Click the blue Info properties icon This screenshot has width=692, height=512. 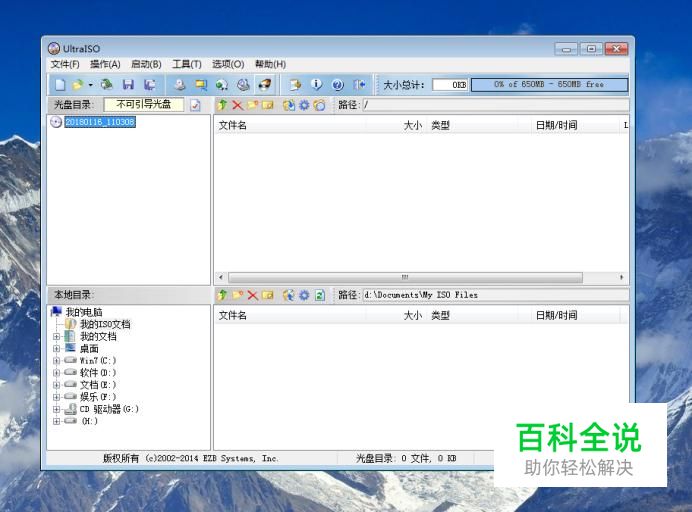pyautogui.click(x=316, y=84)
